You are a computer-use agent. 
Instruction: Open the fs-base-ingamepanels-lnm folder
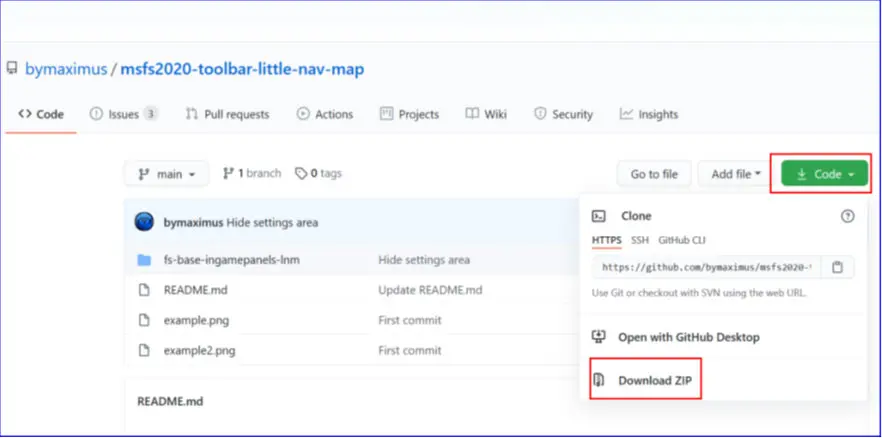coord(232,260)
